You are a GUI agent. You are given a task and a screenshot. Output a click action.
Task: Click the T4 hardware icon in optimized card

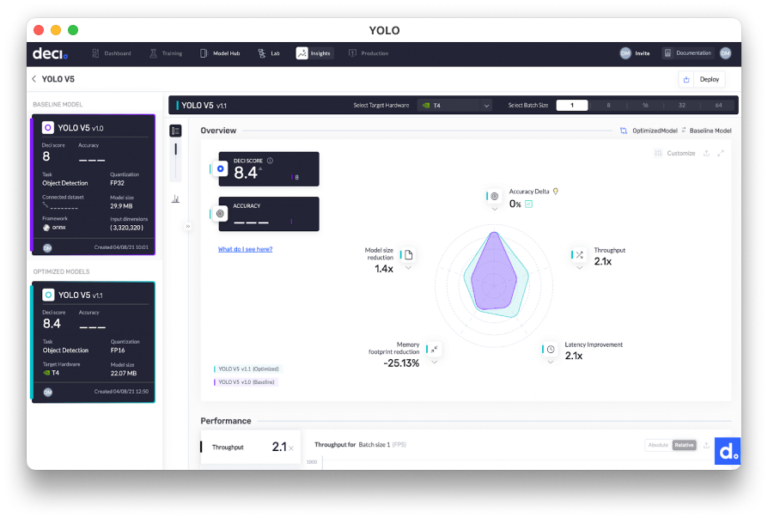coord(47,373)
